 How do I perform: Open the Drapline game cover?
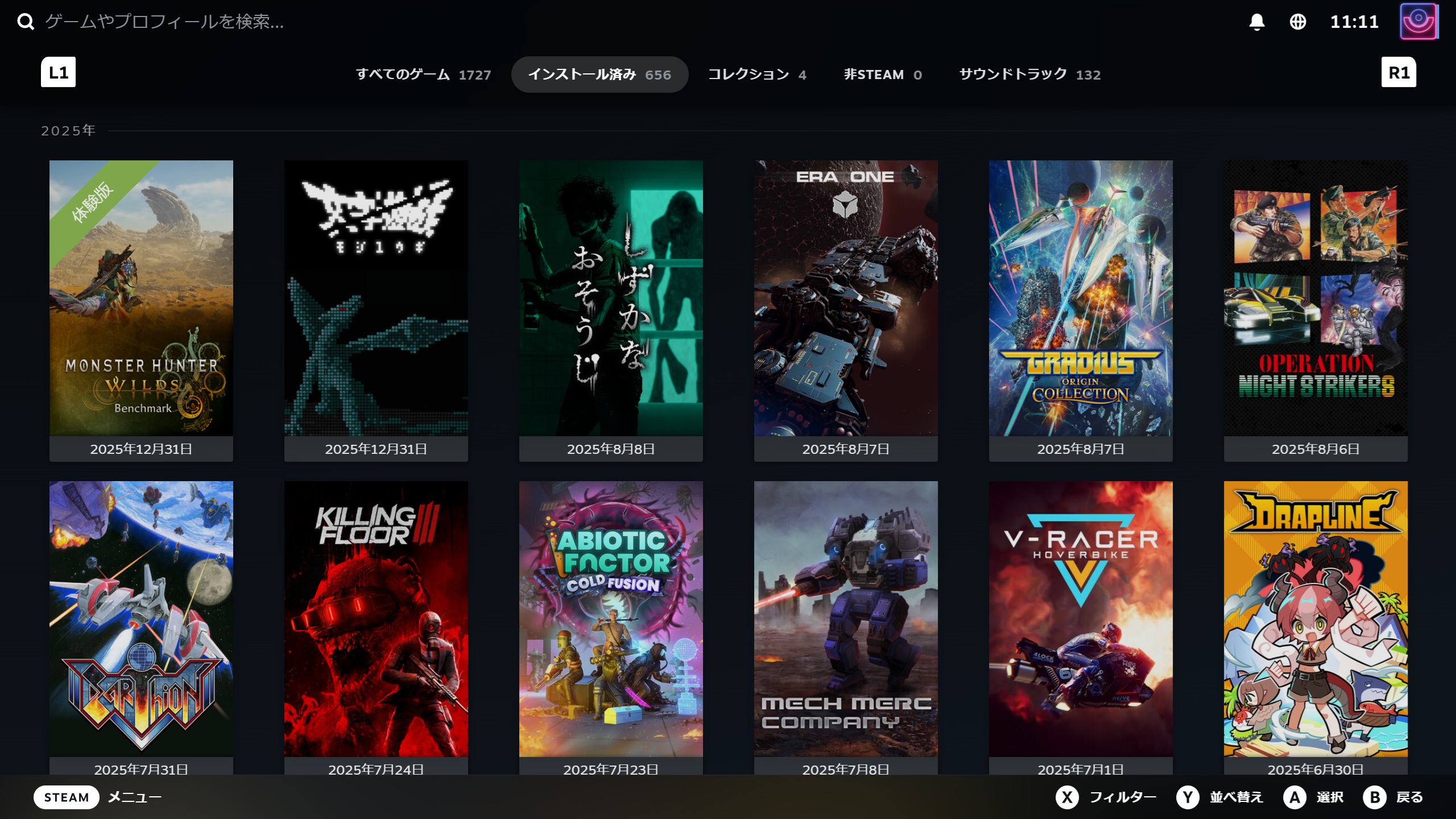(x=1316, y=619)
